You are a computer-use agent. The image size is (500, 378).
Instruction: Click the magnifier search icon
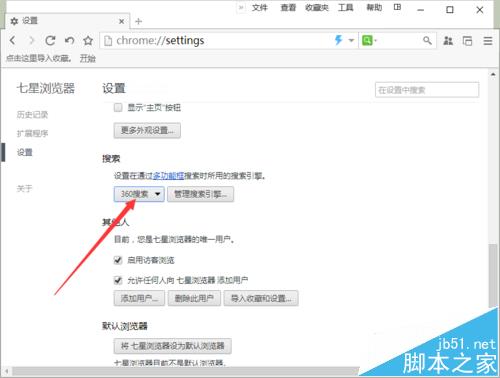[x=427, y=41]
